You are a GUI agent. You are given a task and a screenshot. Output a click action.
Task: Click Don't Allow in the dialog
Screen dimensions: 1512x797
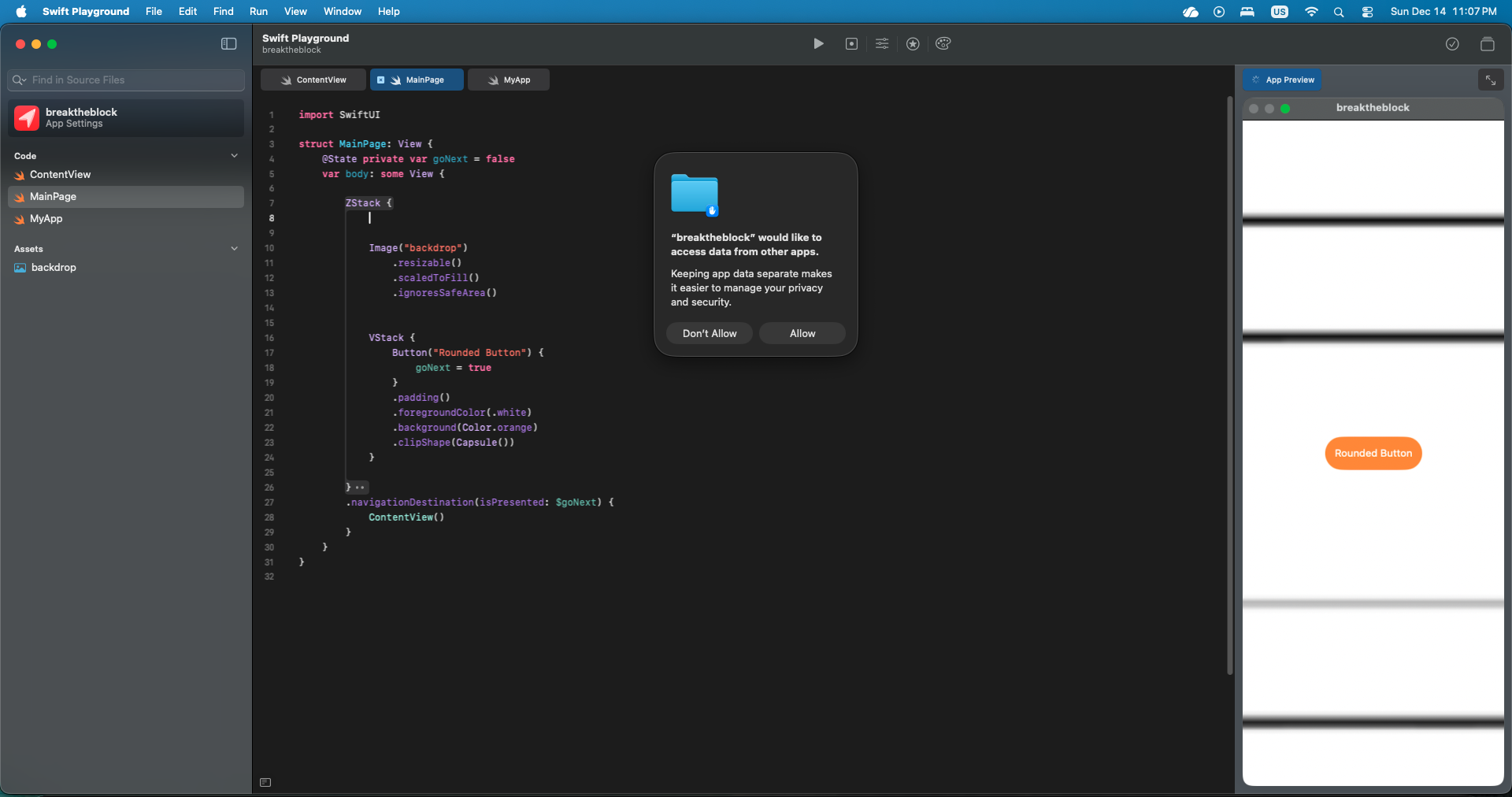click(709, 334)
